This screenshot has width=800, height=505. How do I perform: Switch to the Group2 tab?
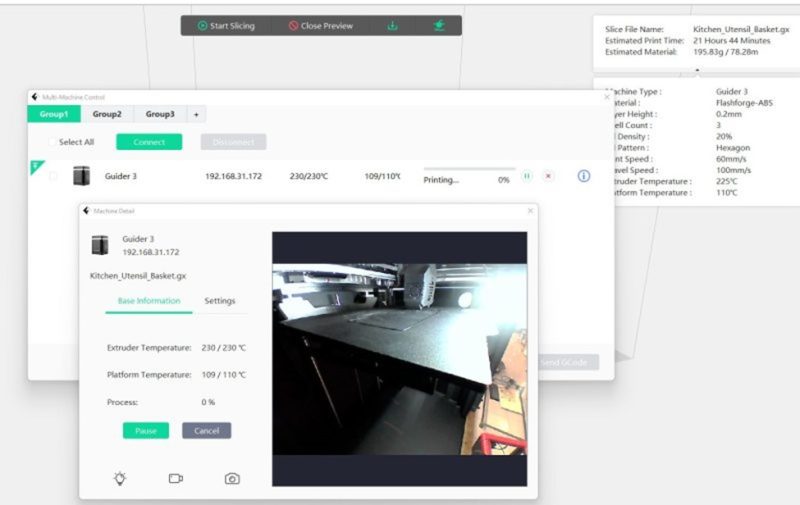tap(107, 114)
